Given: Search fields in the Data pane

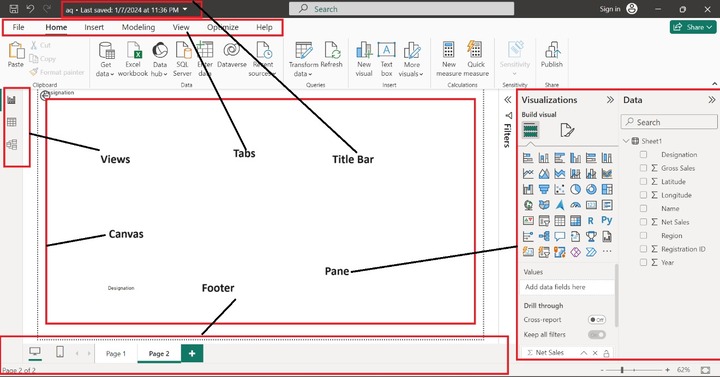Looking at the screenshot, I should tap(669, 122).
